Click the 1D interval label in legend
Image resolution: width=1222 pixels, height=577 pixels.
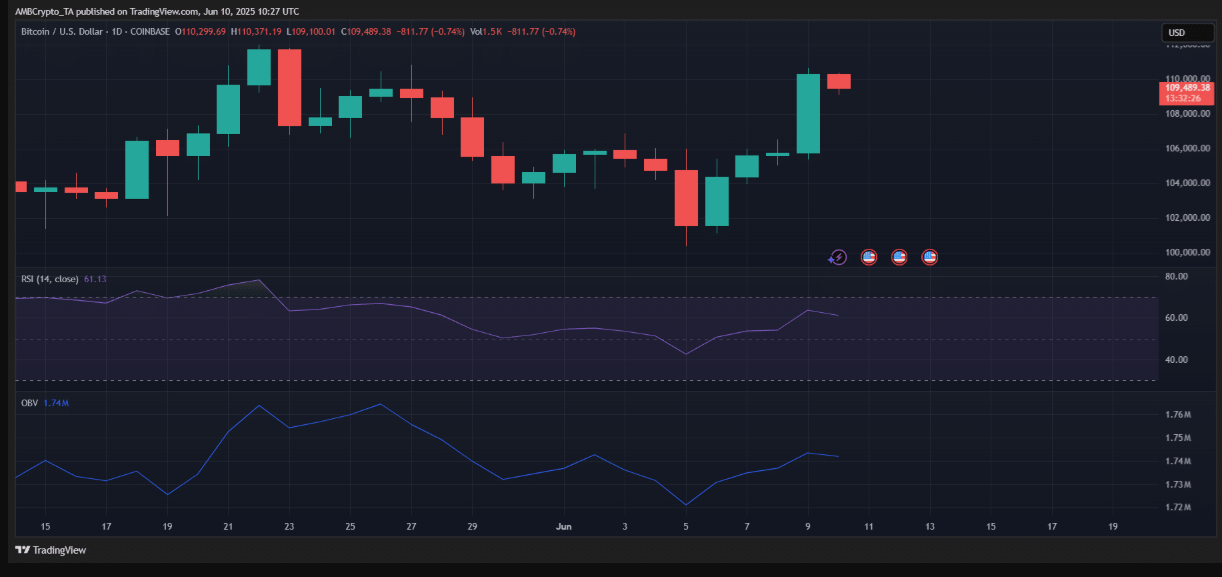121,32
